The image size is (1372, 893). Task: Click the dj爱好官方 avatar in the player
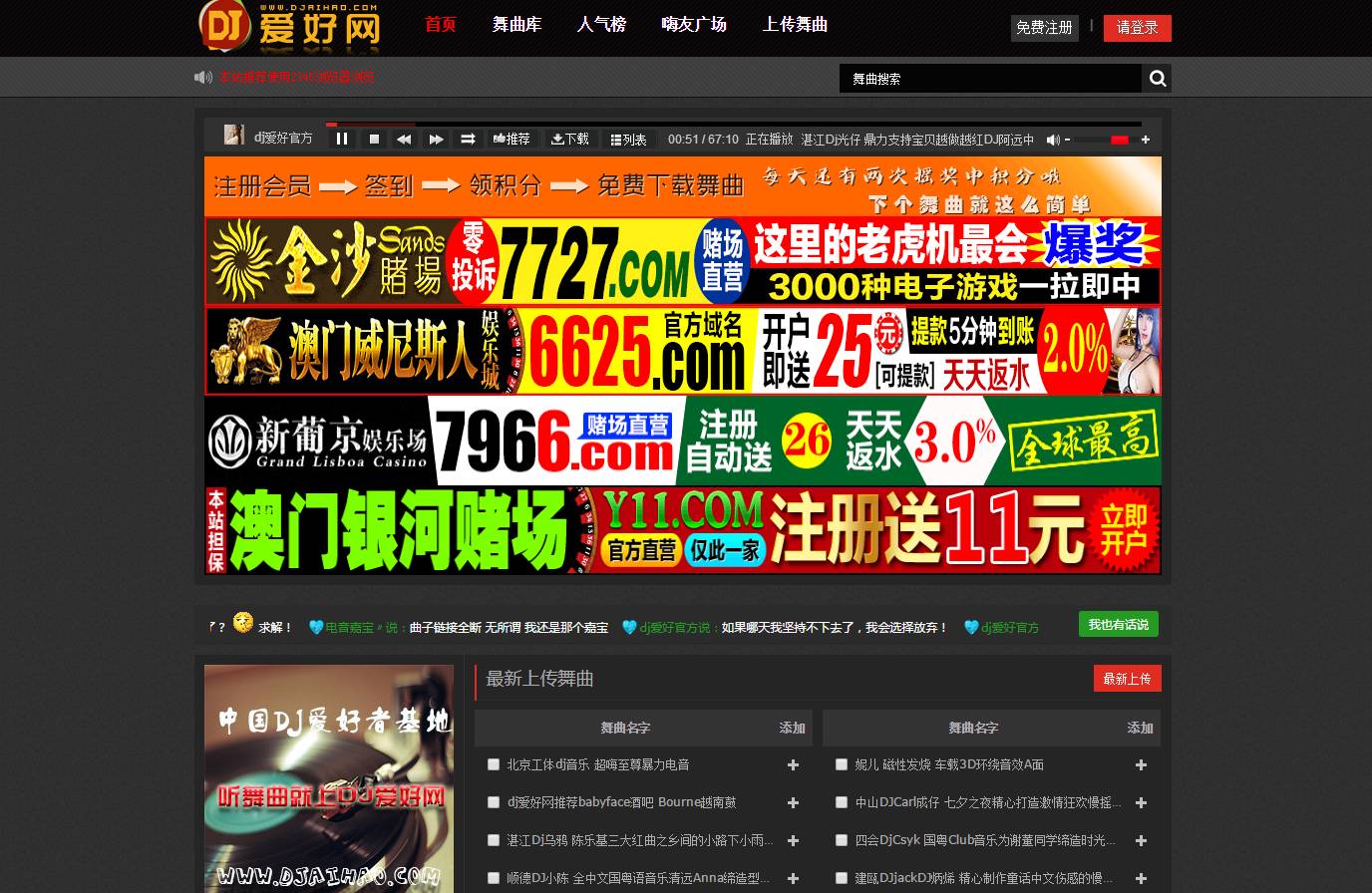(x=234, y=136)
